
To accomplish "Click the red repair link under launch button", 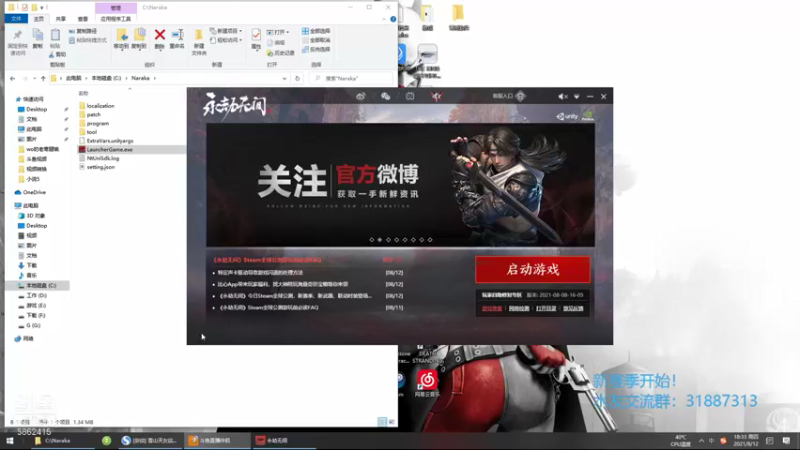I will [492, 308].
